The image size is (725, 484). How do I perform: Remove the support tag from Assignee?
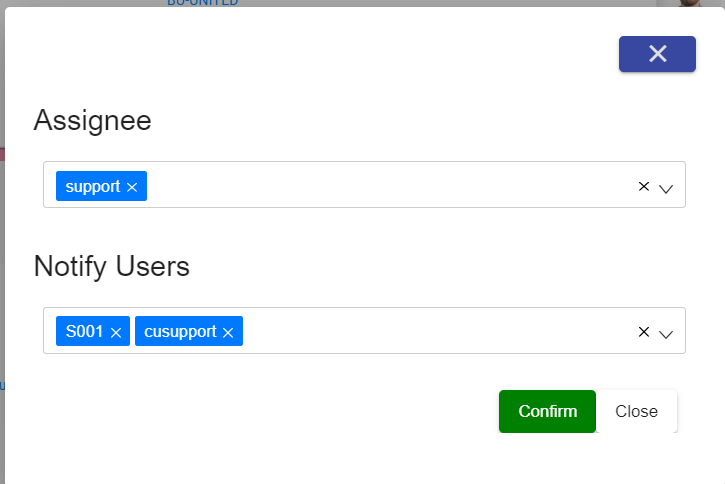tap(132, 187)
